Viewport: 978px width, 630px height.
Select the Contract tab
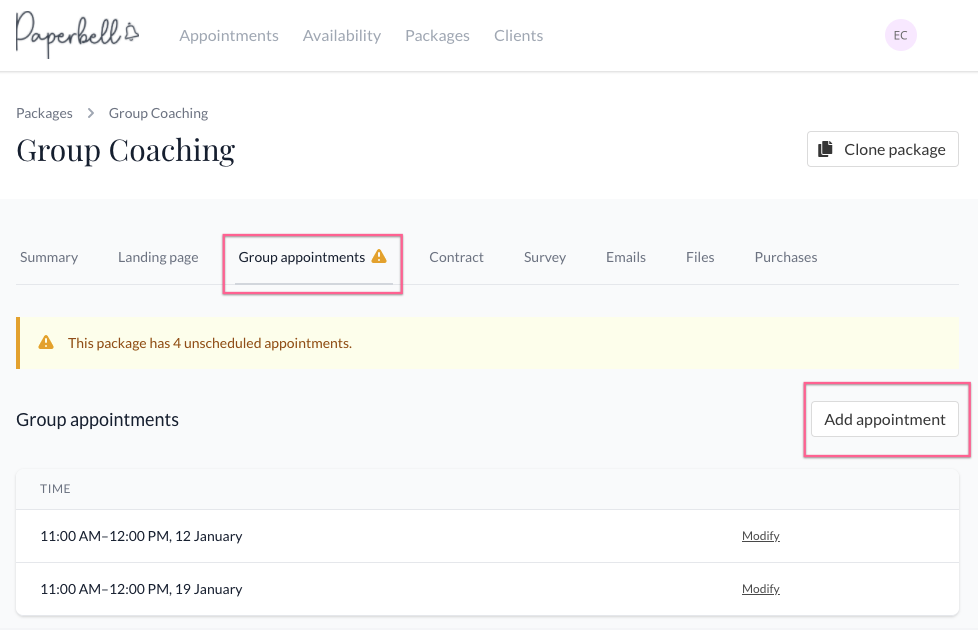[456, 257]
